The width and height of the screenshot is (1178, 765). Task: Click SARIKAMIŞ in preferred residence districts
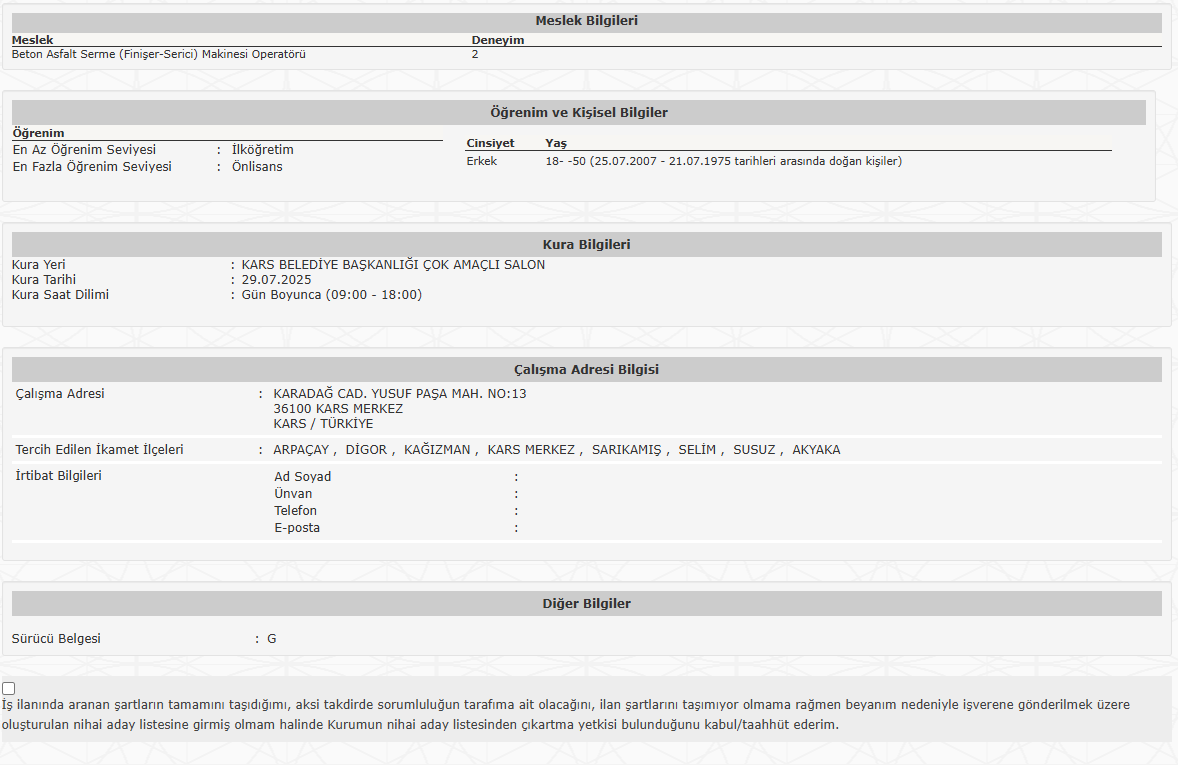coord(626,450)
